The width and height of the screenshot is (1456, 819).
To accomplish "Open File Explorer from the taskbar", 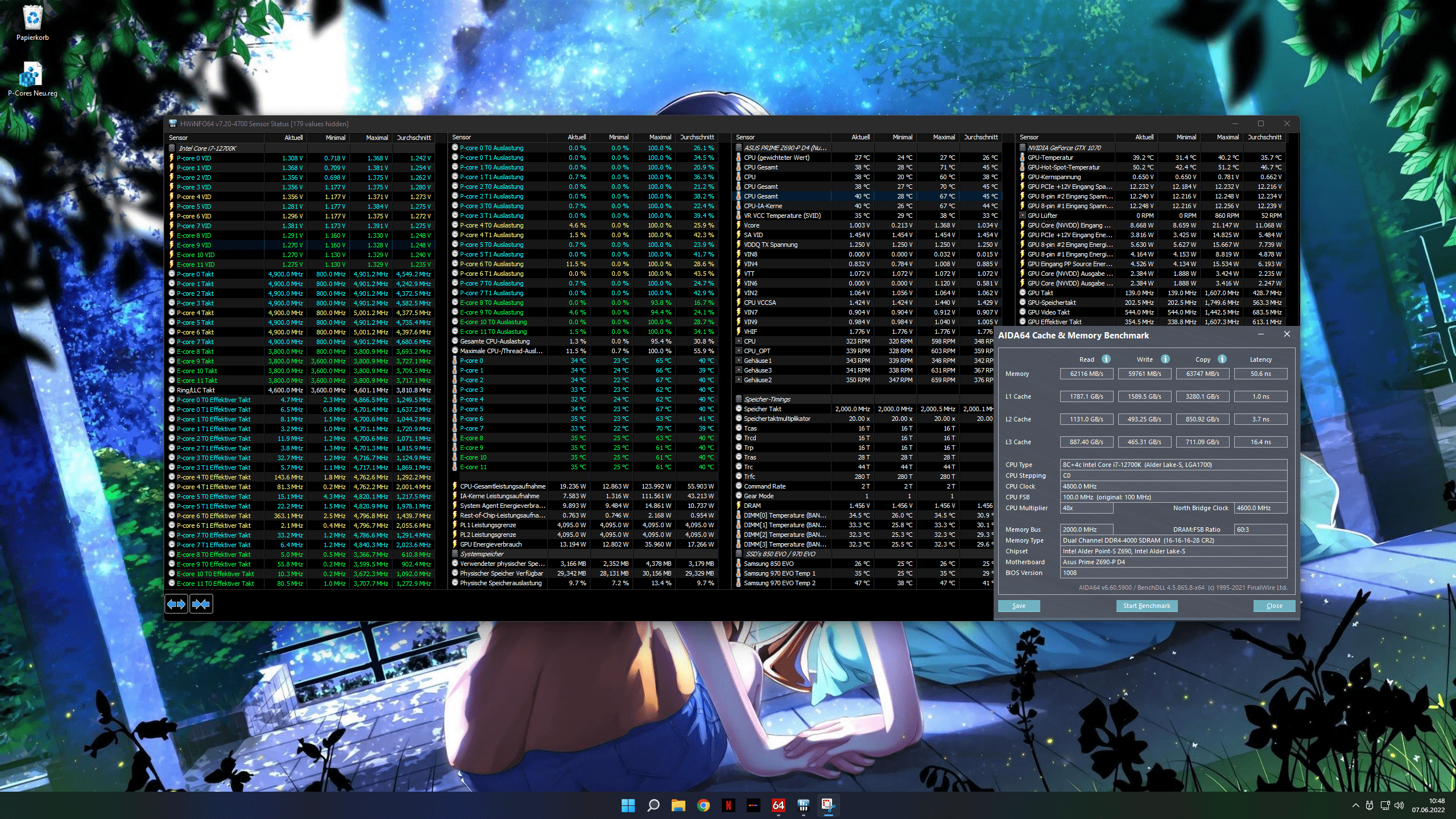I will pos(678,805).
